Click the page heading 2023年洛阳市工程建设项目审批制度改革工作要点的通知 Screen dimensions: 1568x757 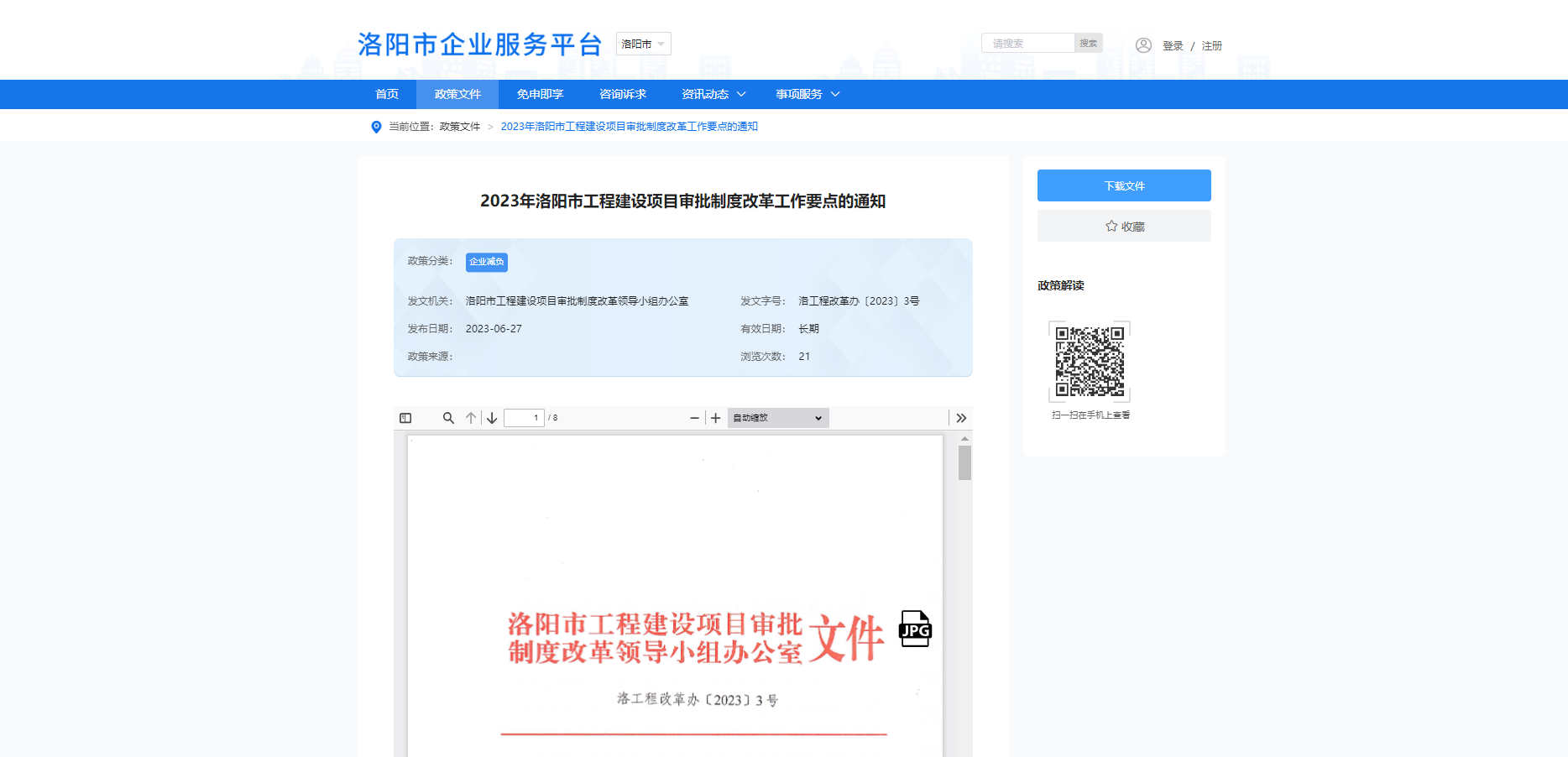[683, 201]
